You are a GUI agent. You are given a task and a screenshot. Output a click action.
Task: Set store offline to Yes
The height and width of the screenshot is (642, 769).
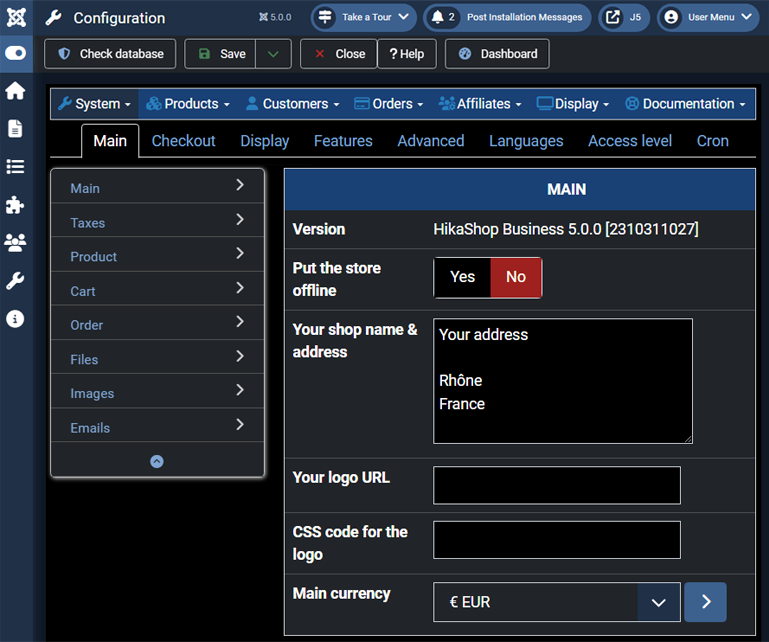click(462, 277)
